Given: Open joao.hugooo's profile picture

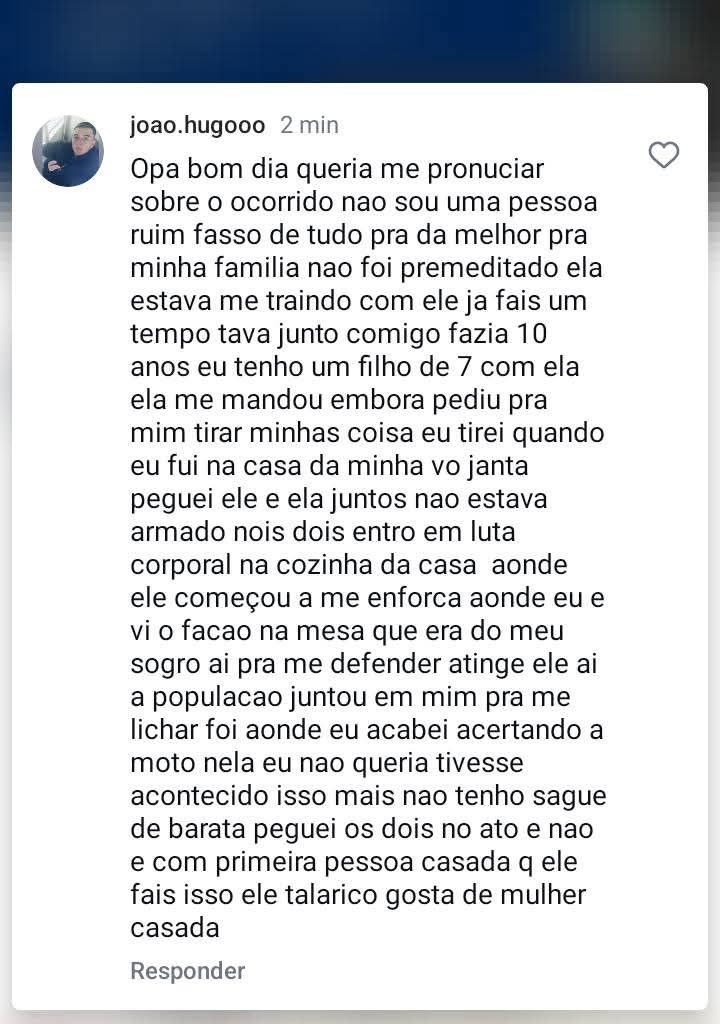Looking at the screenshot, I should click(68, 151).
